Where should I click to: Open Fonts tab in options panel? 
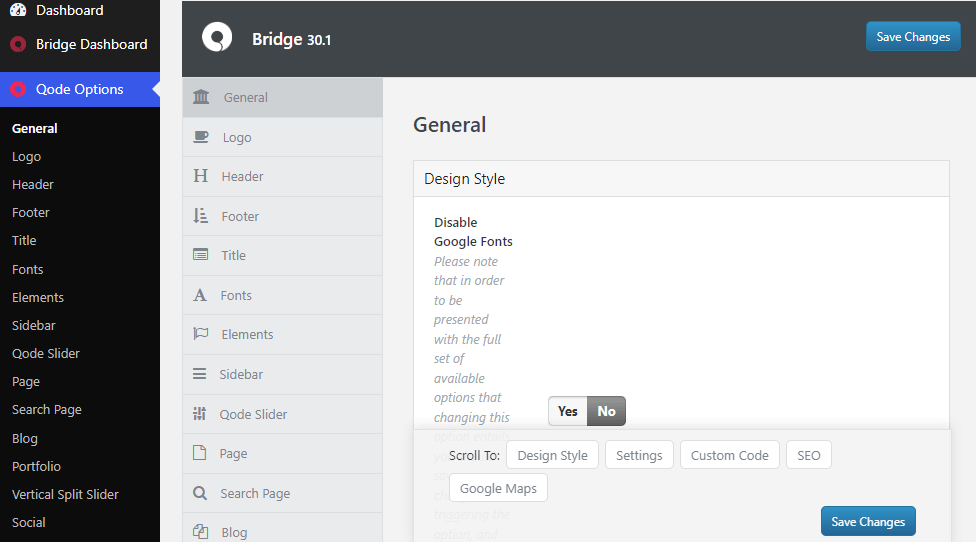click(x=283, y=296)
